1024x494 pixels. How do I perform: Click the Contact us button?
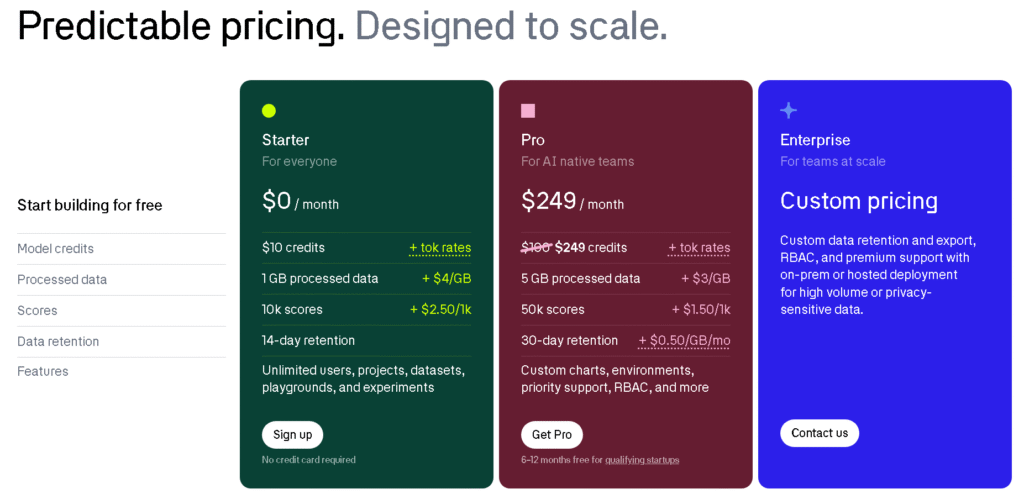[x=820, y=433]
